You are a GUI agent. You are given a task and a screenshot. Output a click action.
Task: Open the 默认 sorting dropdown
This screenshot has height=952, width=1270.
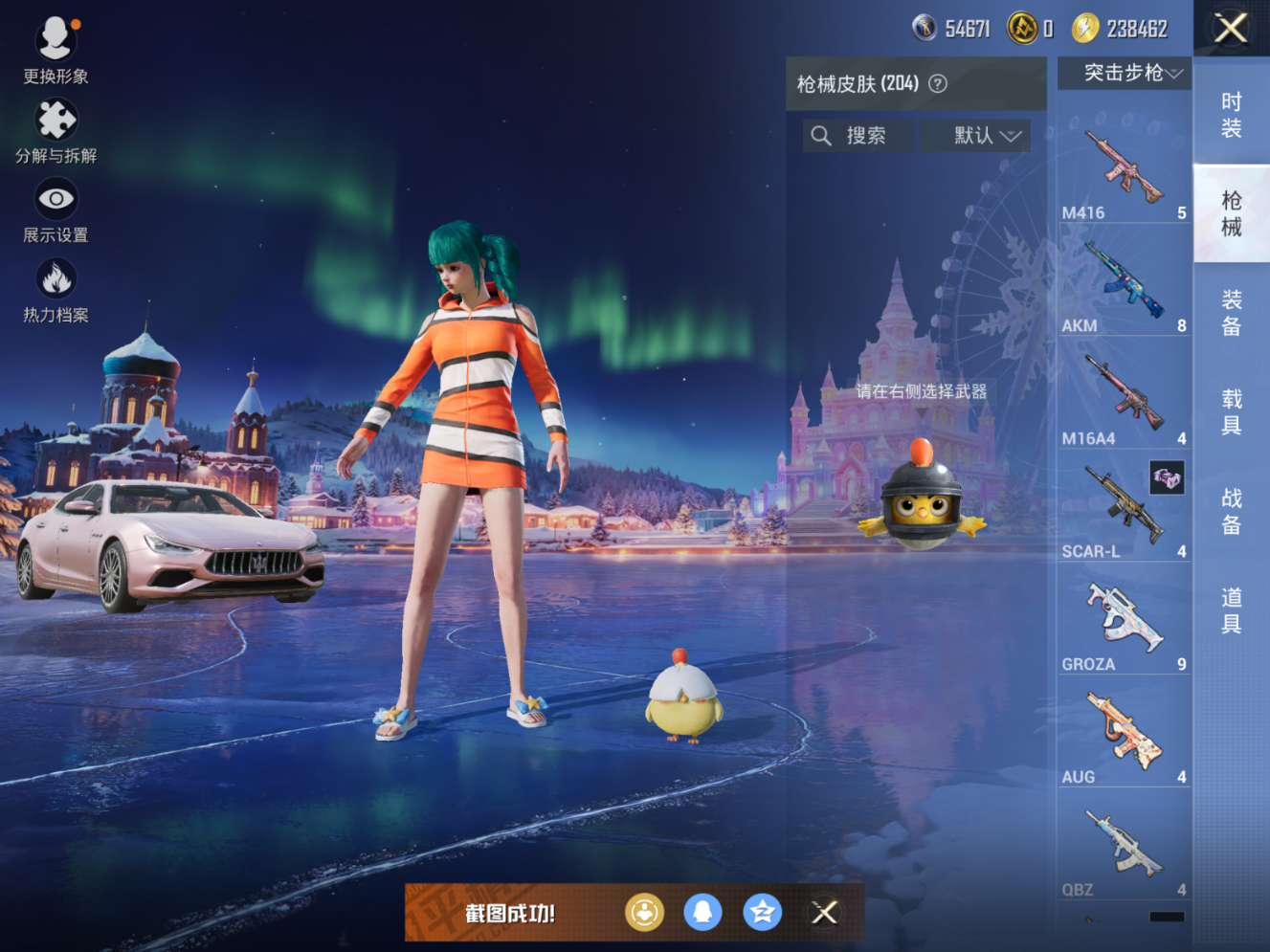[x=975, y=135]
